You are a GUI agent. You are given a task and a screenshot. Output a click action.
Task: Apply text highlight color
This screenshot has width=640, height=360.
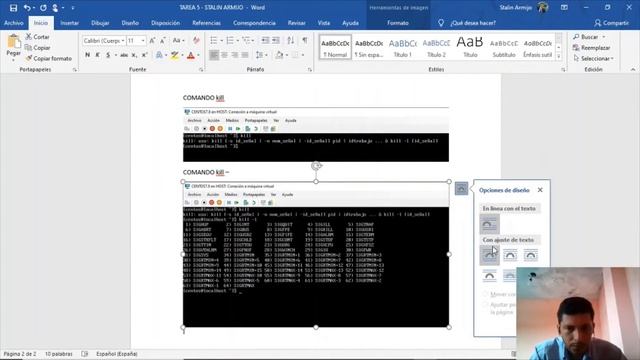coord(175,55)
